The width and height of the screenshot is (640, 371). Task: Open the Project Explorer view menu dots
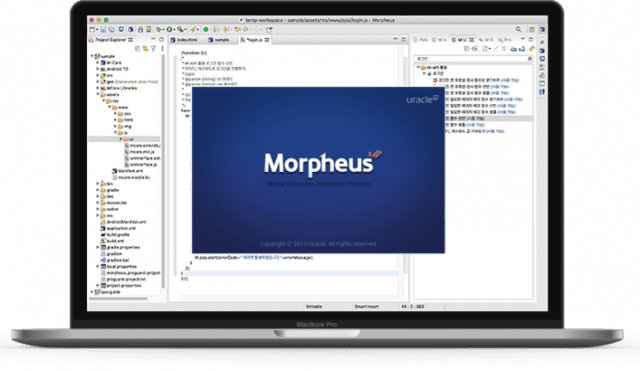tap(162, 49)
